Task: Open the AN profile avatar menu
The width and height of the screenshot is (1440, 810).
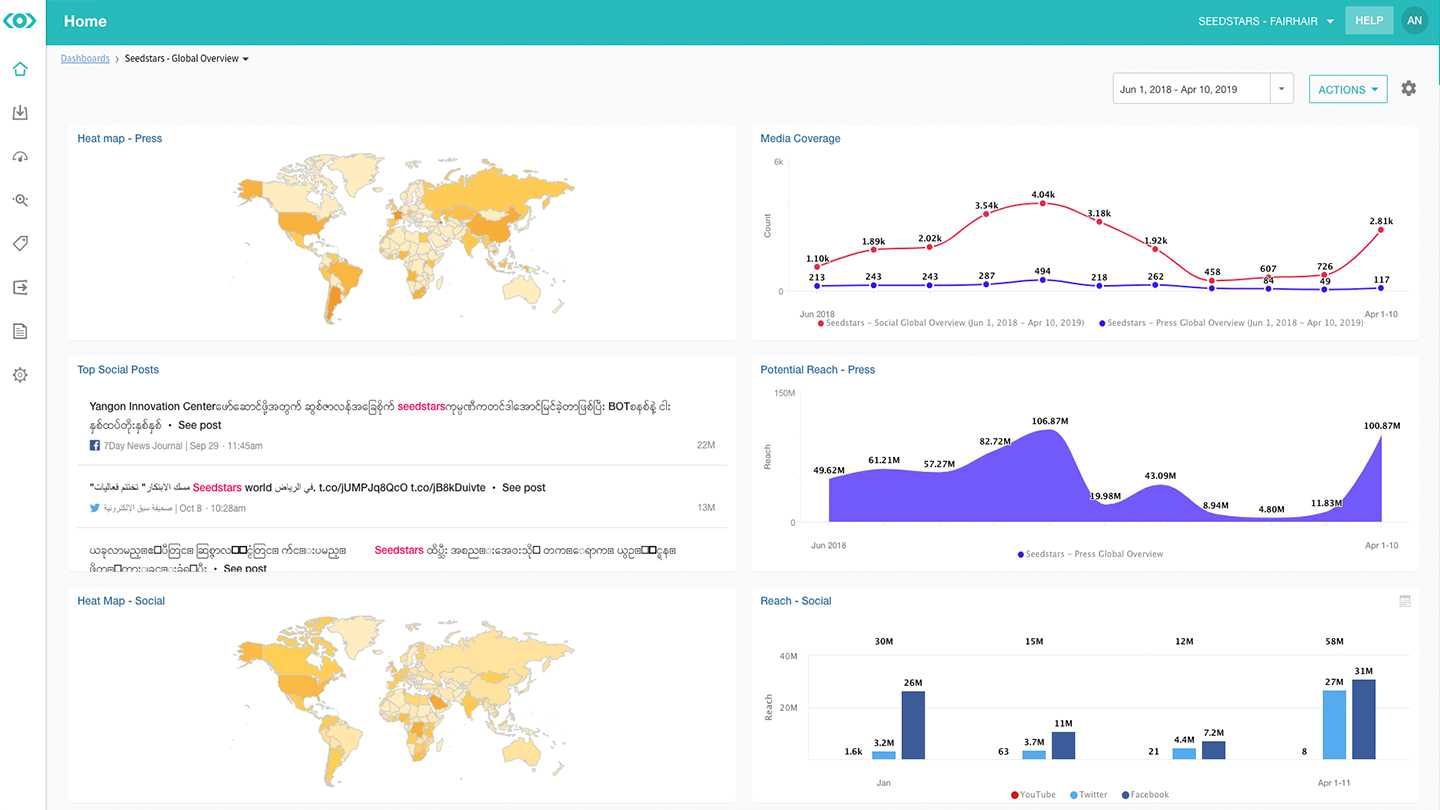Action: (x=1414, y=20)
